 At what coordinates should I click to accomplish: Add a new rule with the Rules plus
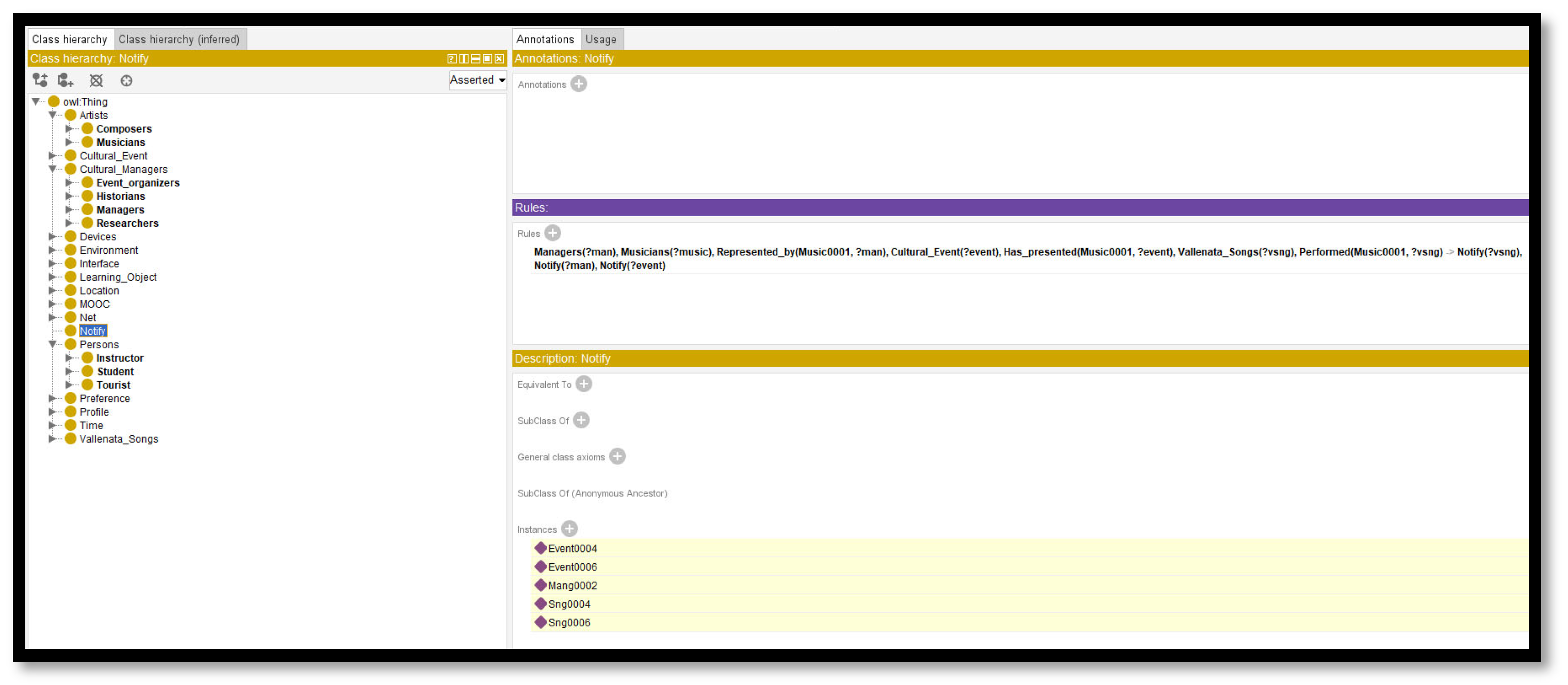coord(552,233)
